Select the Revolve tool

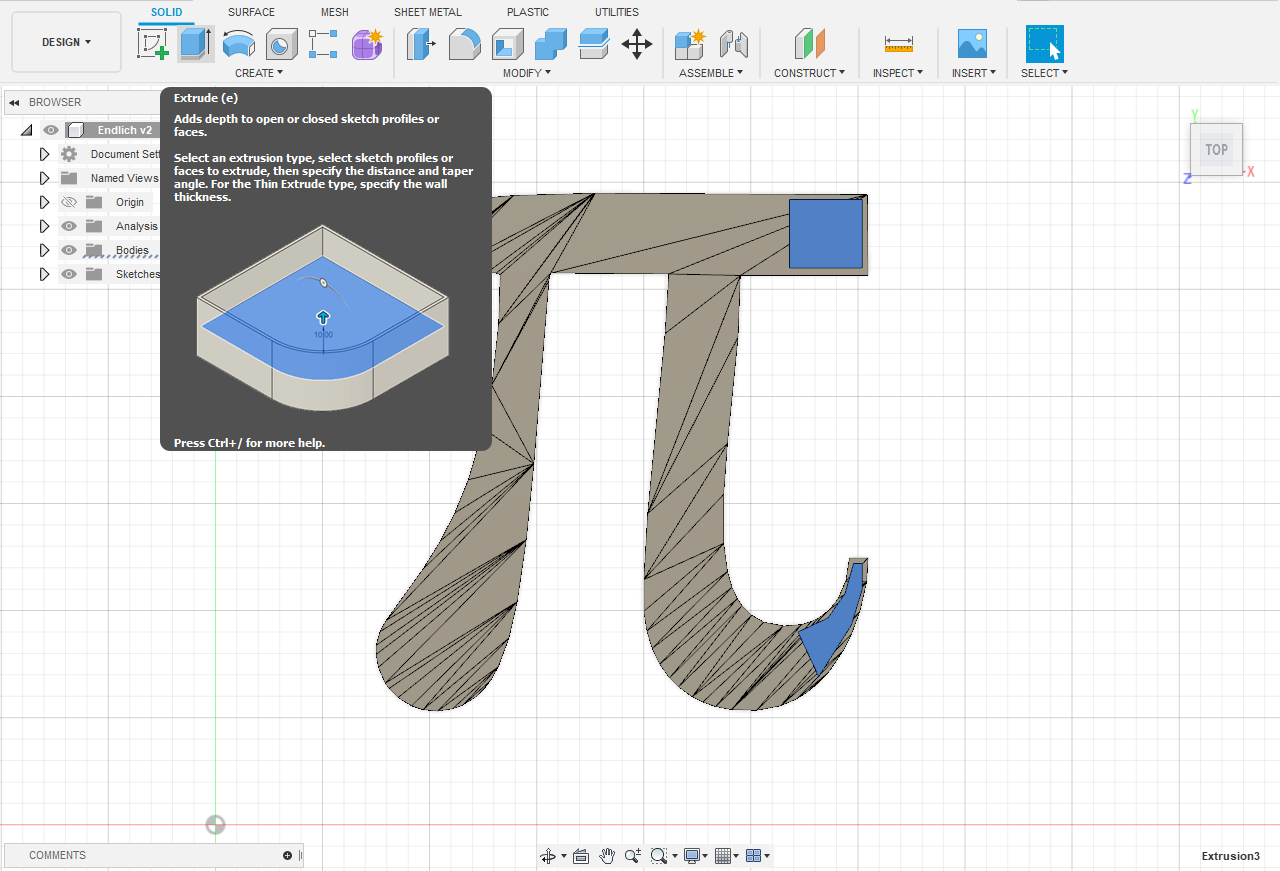[x=238, y=44]
